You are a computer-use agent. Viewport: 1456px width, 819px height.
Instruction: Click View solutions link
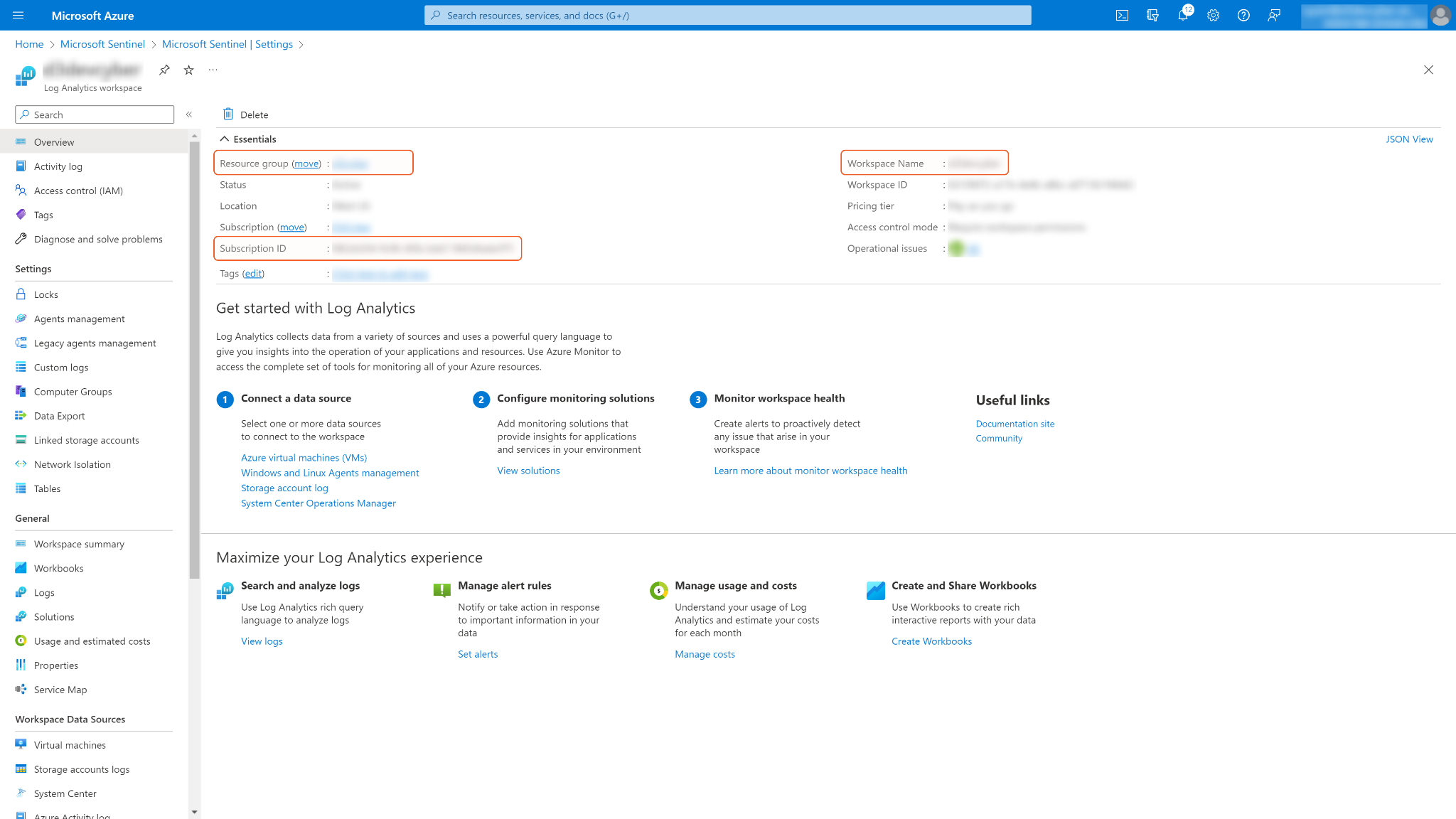(x=528, y=471)
